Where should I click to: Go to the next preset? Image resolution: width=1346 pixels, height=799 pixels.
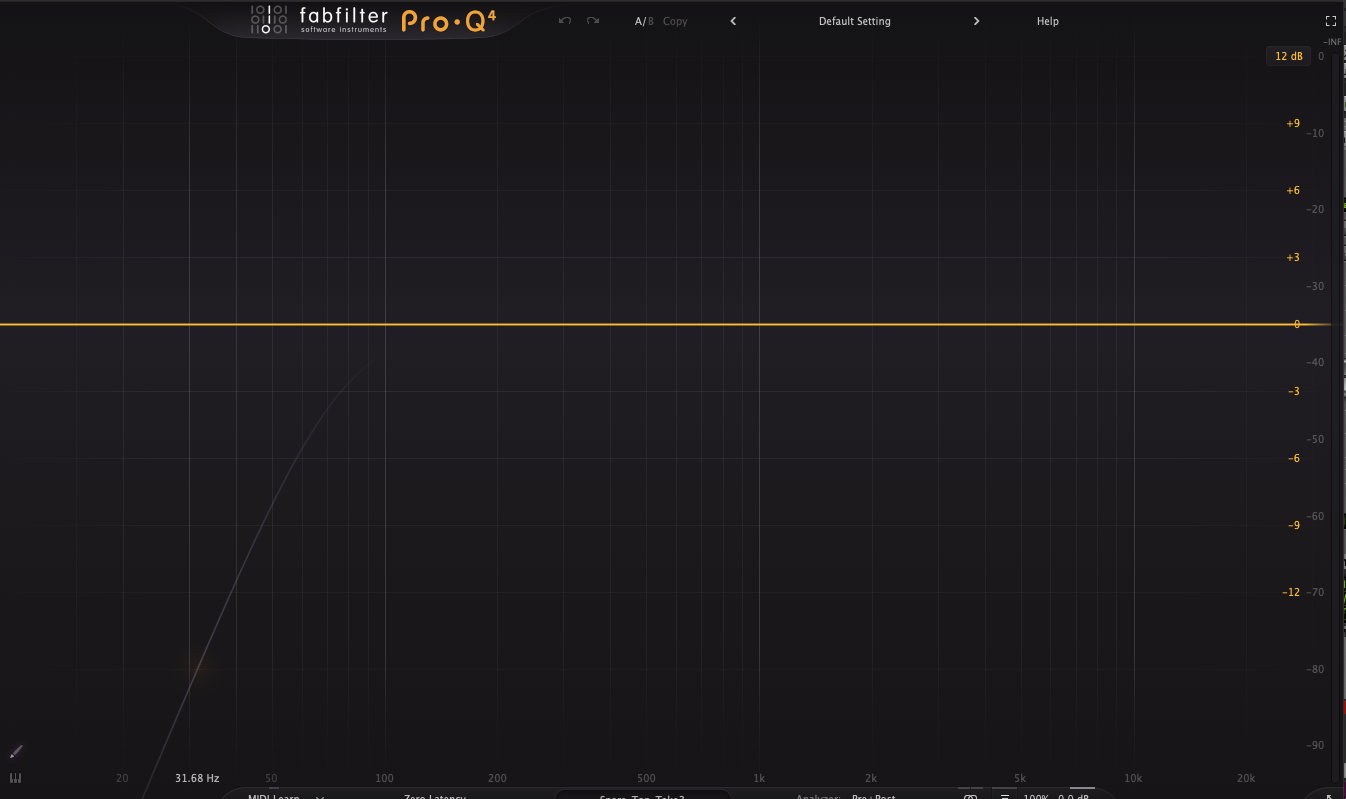click(976, 21)
